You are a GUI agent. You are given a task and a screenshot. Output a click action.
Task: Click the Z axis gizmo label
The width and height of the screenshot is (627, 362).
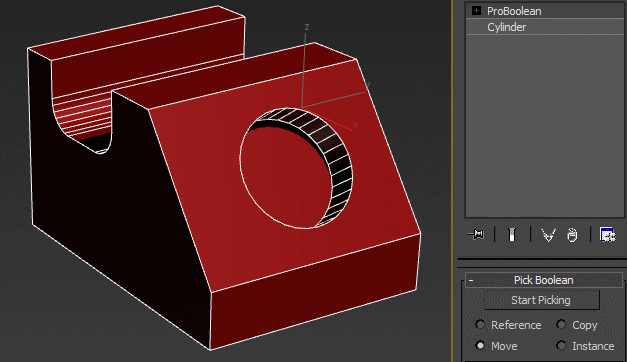(307, 27)
